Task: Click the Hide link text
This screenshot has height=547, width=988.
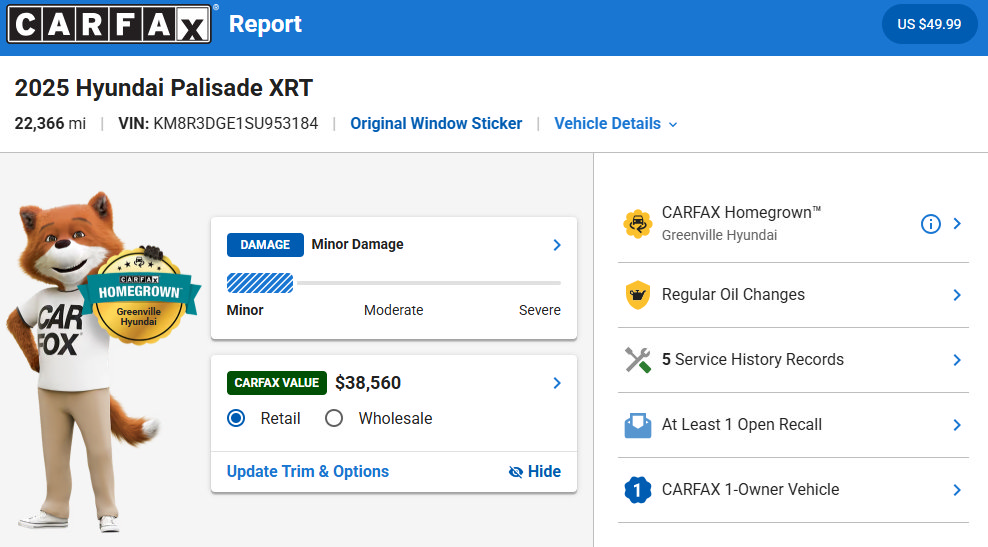Action: pos(544,471)
